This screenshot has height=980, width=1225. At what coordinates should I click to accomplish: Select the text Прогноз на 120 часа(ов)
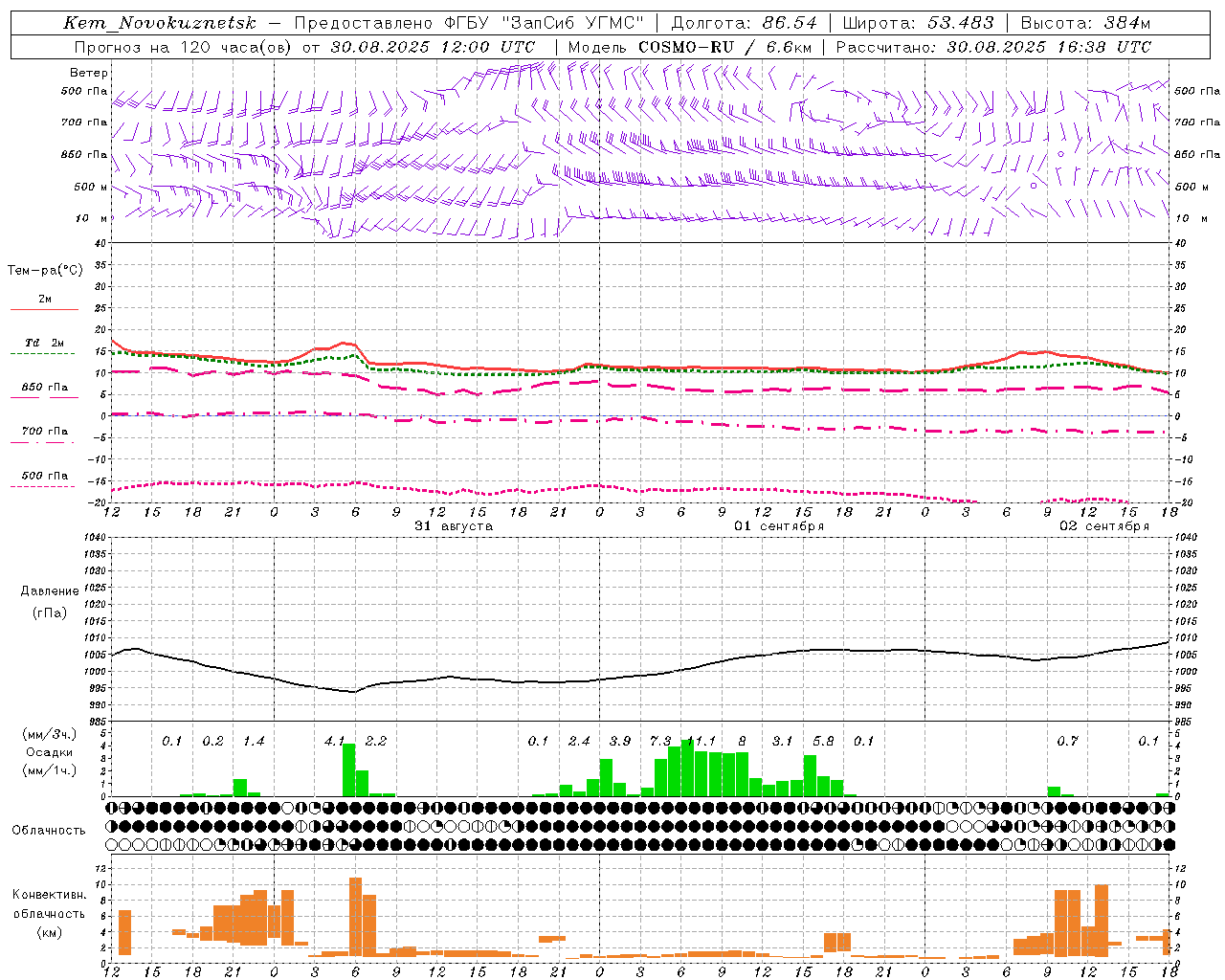(x=184, y=47)
